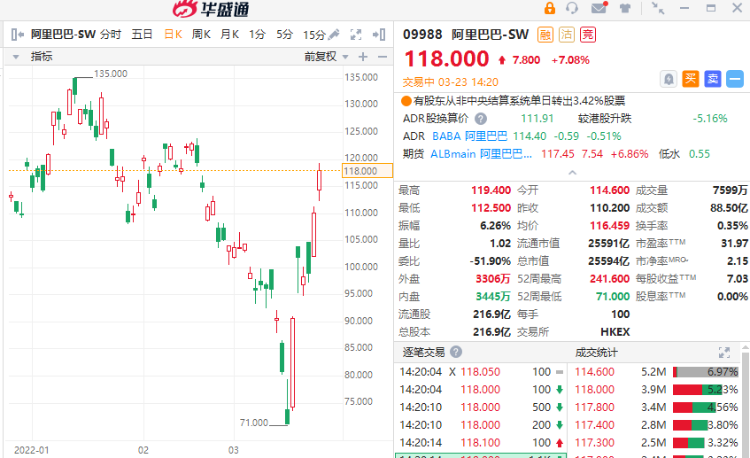Click the 沽 short-sell badge
Image resolution: width=750 pixels, height=458 pixels.
pyautogui.click(x=566, y=34)
